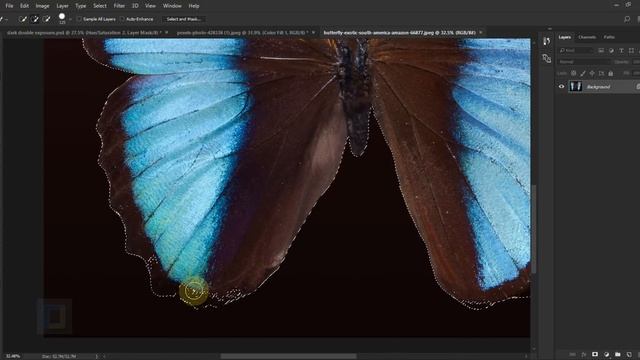Open the Layer menu
Image resolution: width=640 pixels, height=360 pixels.
tap(62, 6)
